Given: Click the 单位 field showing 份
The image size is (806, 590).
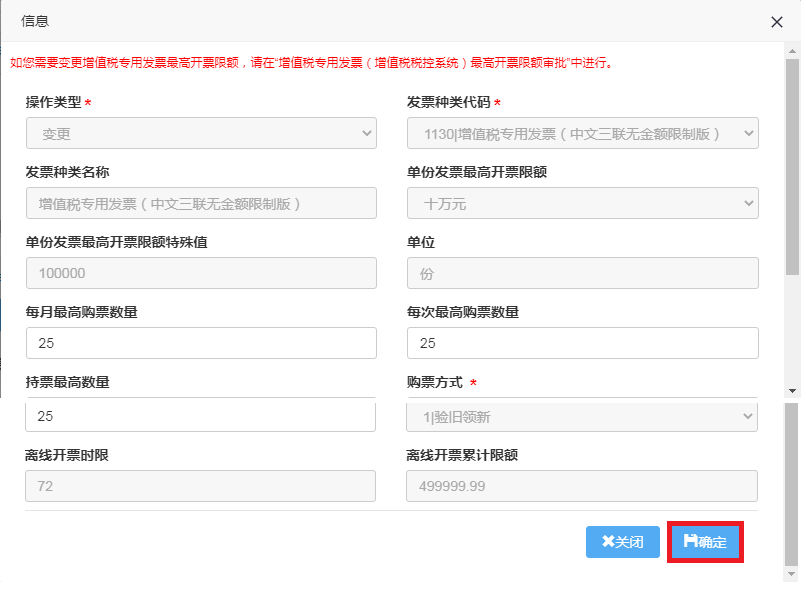Looking at the screenshot, I should pyautogui.click(x=582, y=273).
